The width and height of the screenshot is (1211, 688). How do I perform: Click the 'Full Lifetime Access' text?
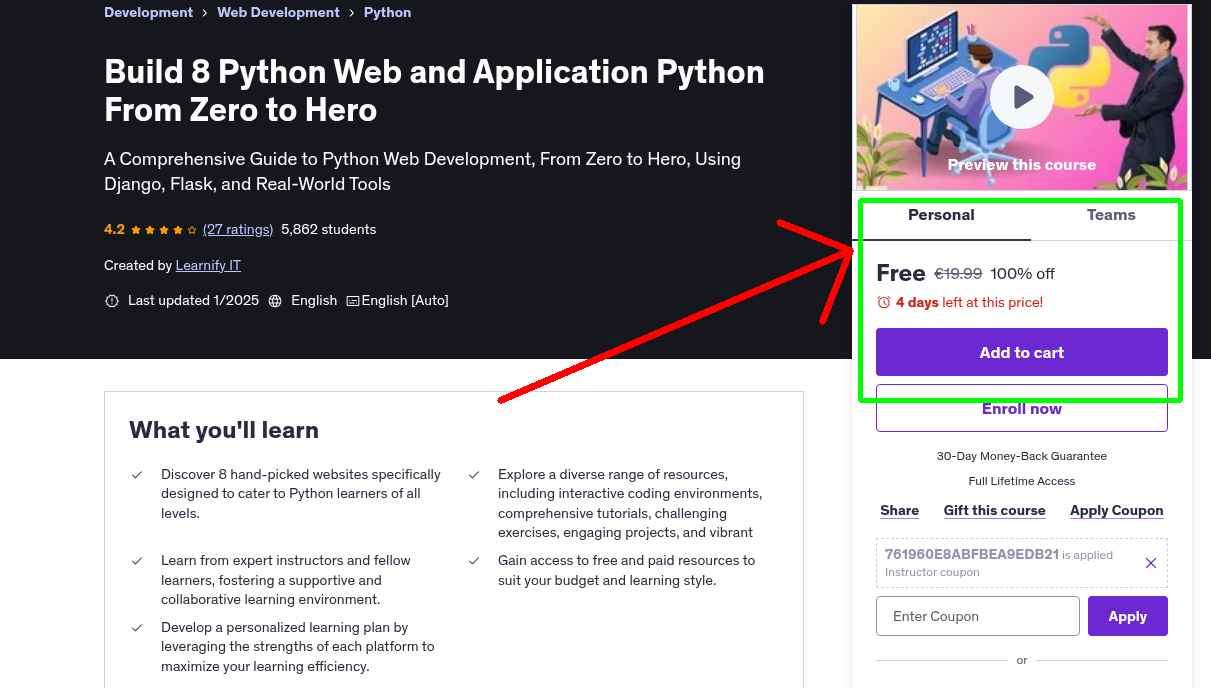[x=1022, y=481]
